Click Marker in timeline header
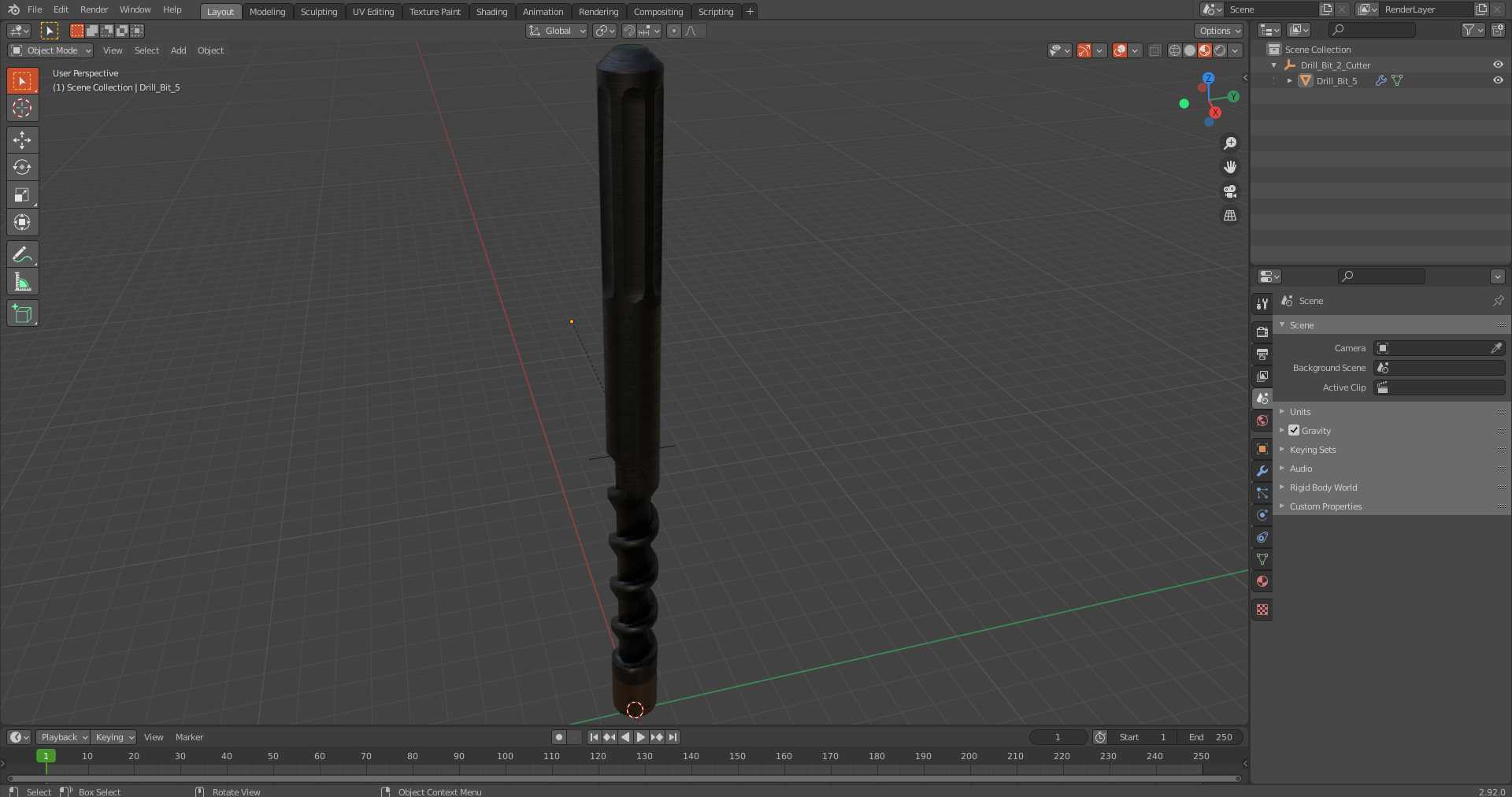Image resolution: width=1512 pixels, height=797 pixels. 189,737
